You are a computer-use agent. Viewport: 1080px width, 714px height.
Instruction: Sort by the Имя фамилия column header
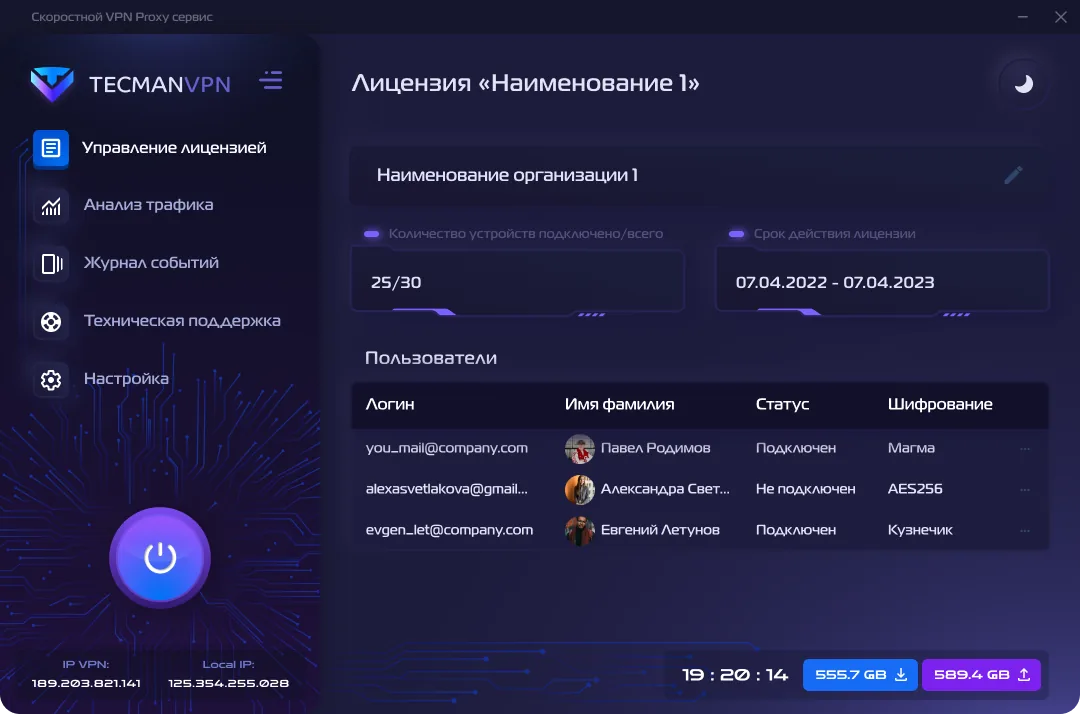(x=619, y=405)
